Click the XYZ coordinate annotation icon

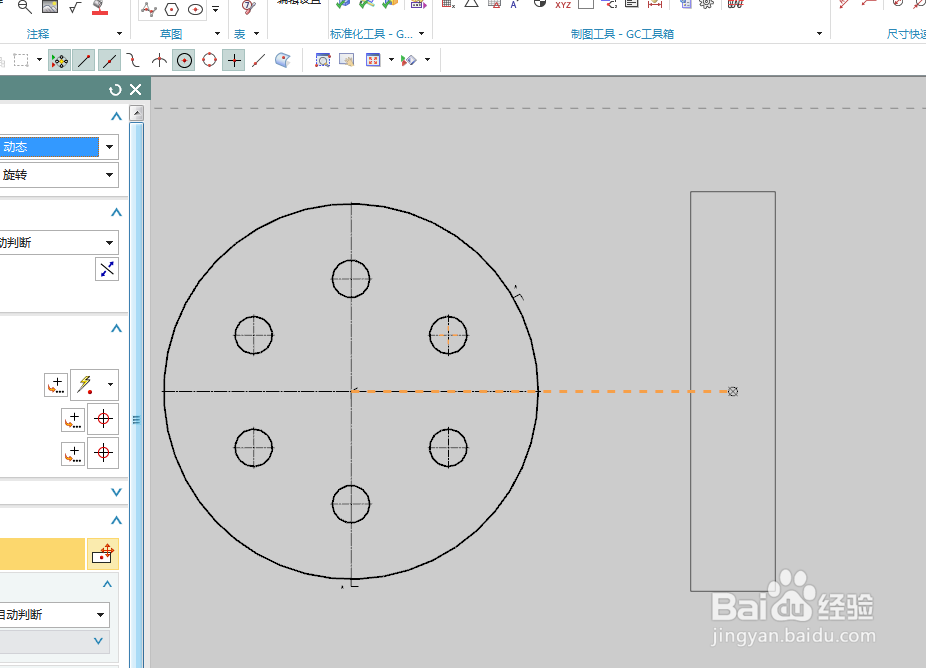(x=563, y=5)
